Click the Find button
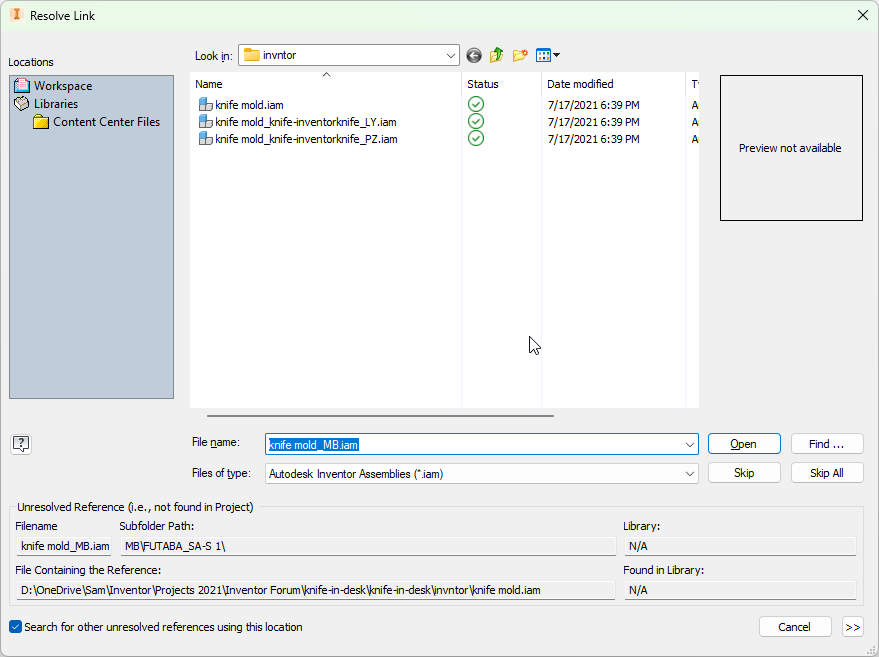 pyautogui.click(x=827, y=443)
